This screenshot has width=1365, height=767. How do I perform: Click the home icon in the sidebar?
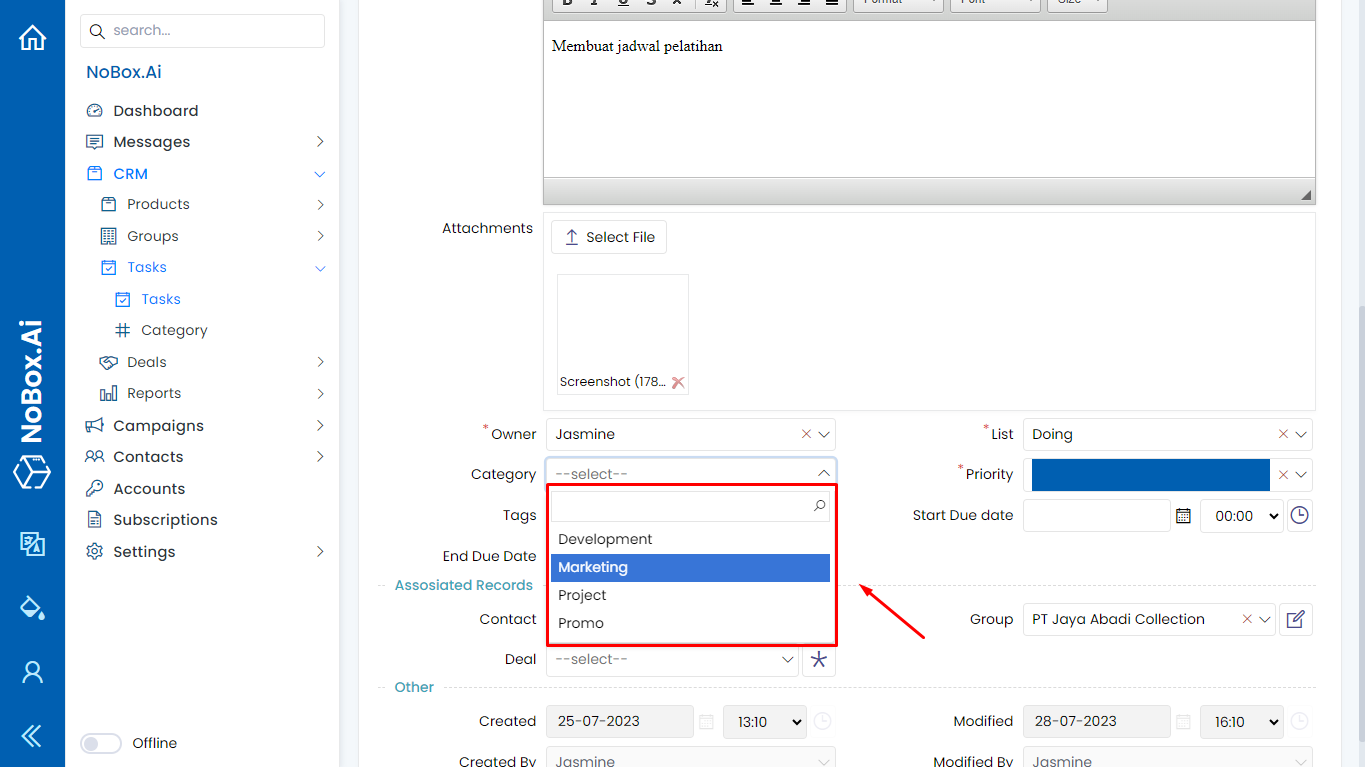click(x=32, y=38)
